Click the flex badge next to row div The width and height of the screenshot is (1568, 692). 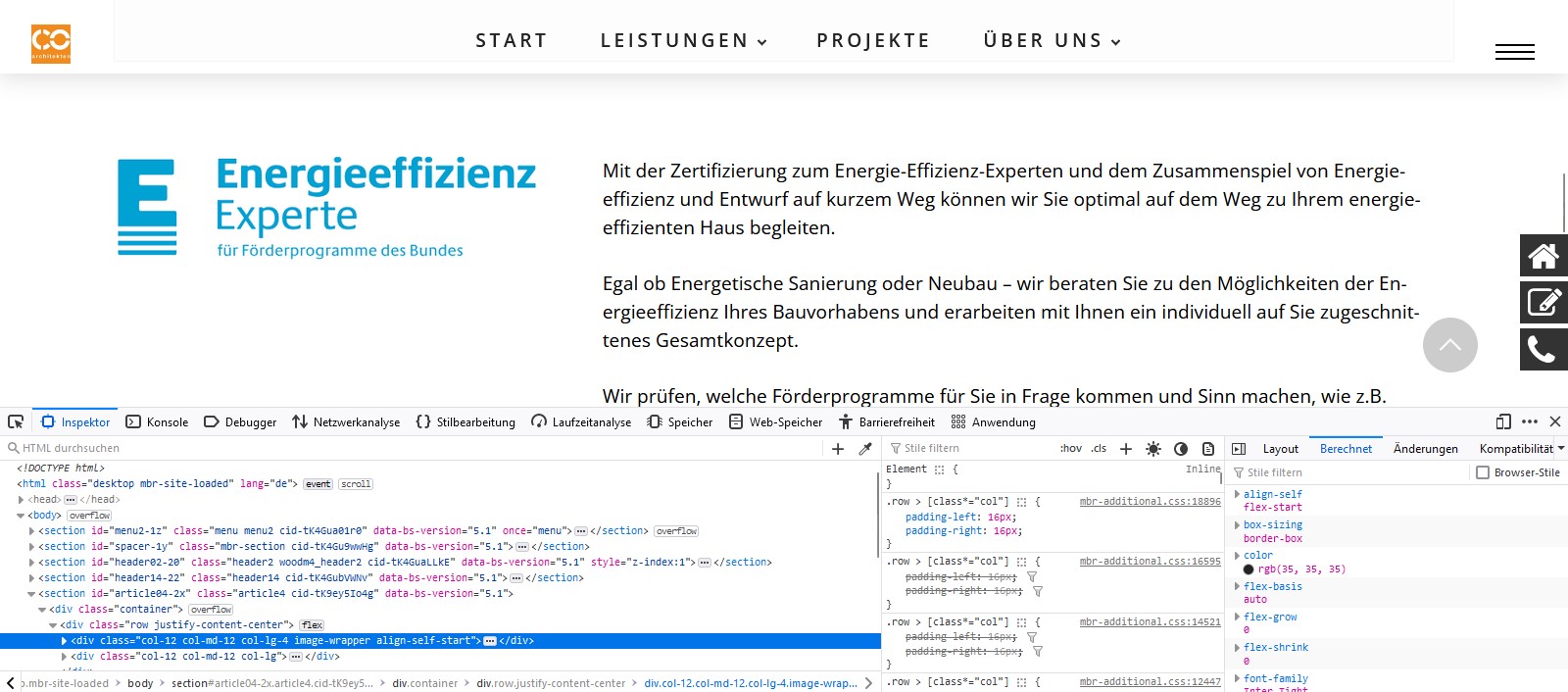tap(313, 624)
